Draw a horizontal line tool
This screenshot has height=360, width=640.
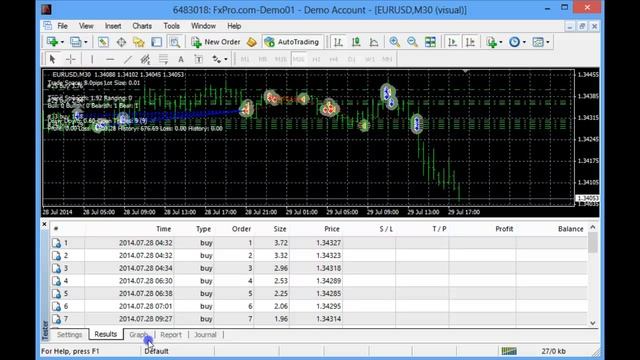click(x=110, y=59)
